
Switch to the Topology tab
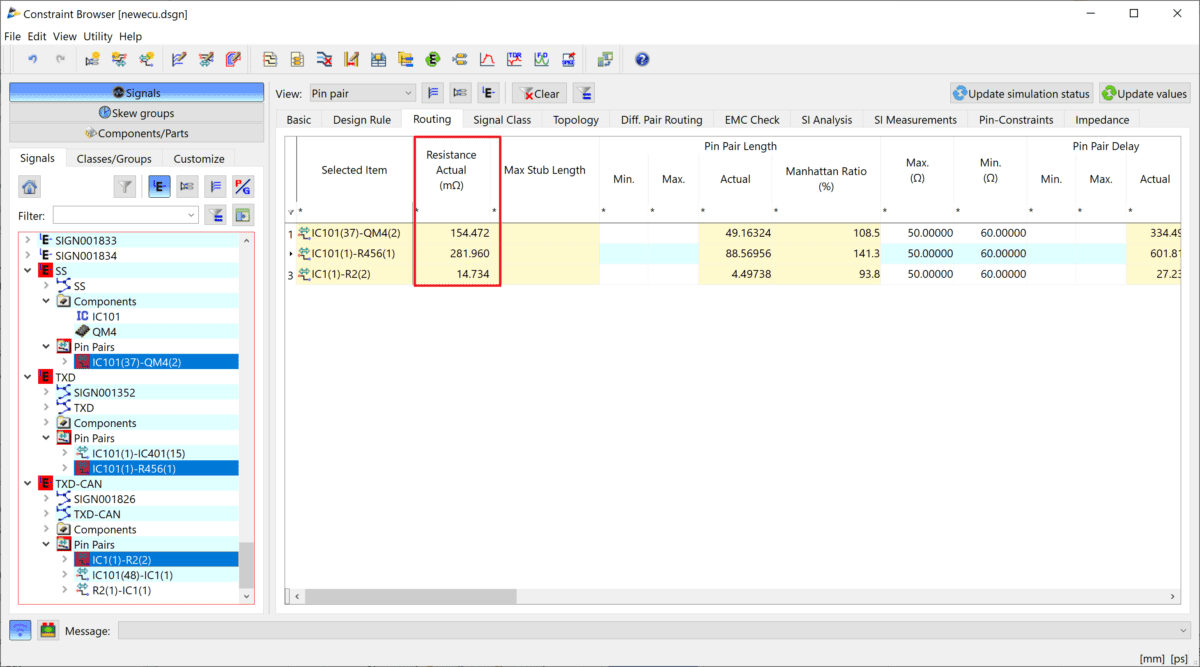(575, 120)
